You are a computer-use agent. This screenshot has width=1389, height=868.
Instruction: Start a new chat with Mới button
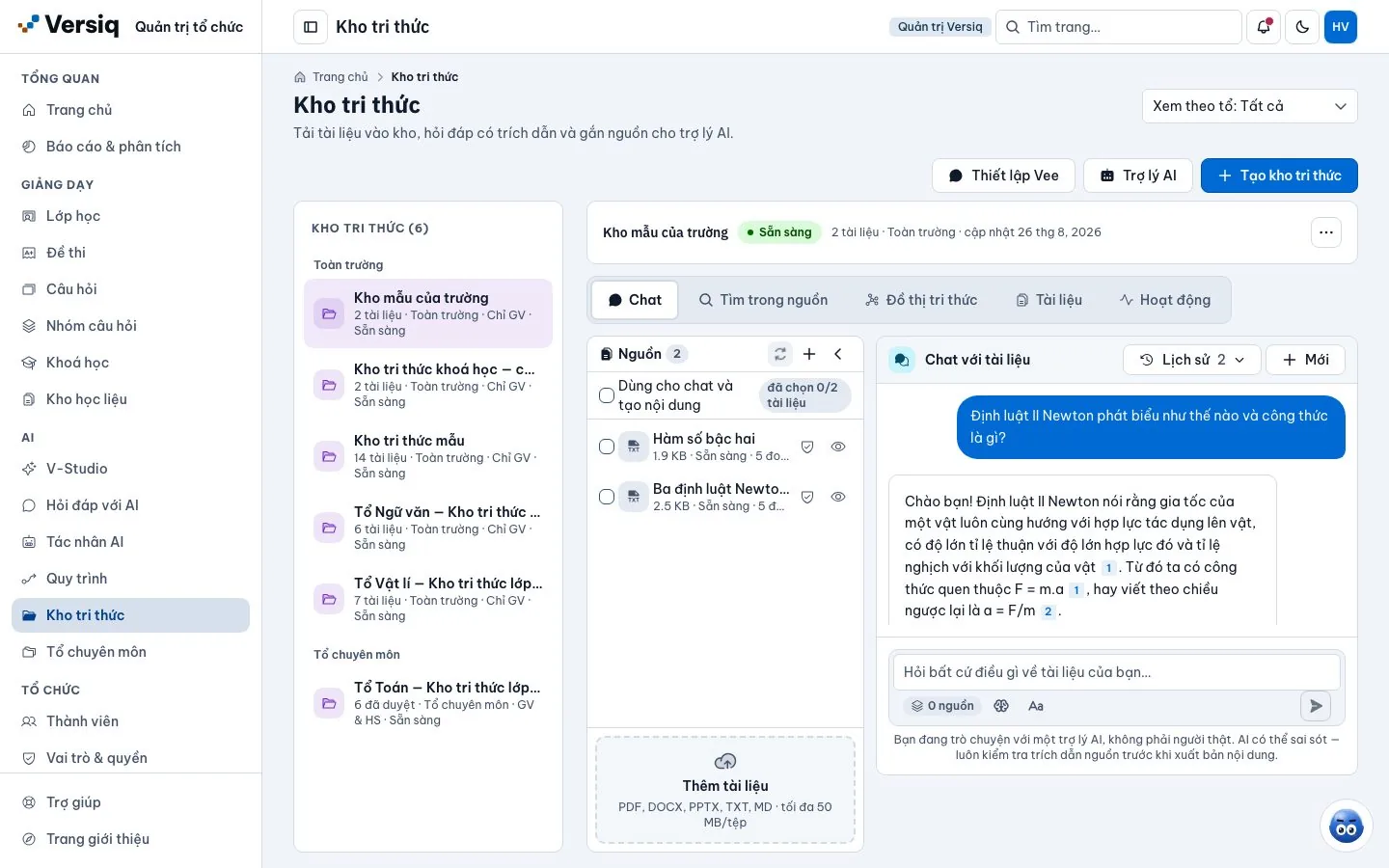1305,360
